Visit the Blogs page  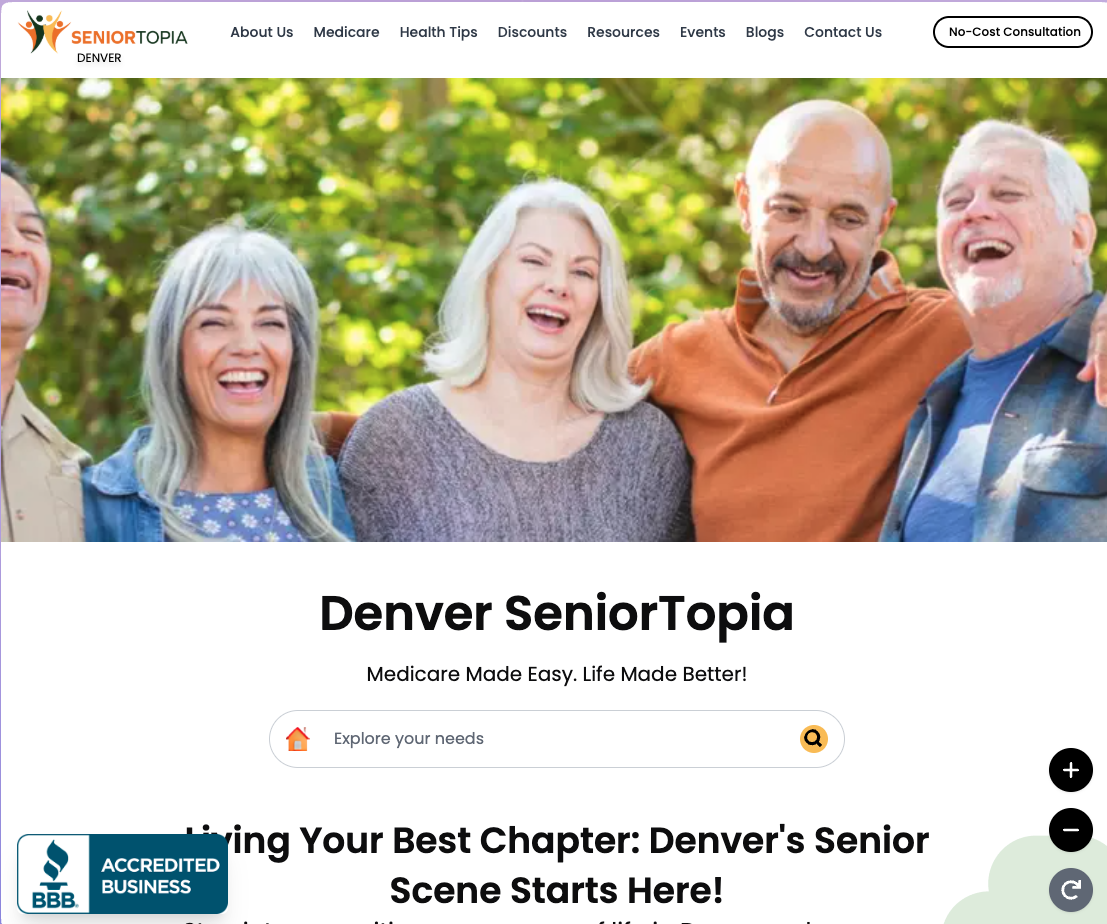pos(765,32)
